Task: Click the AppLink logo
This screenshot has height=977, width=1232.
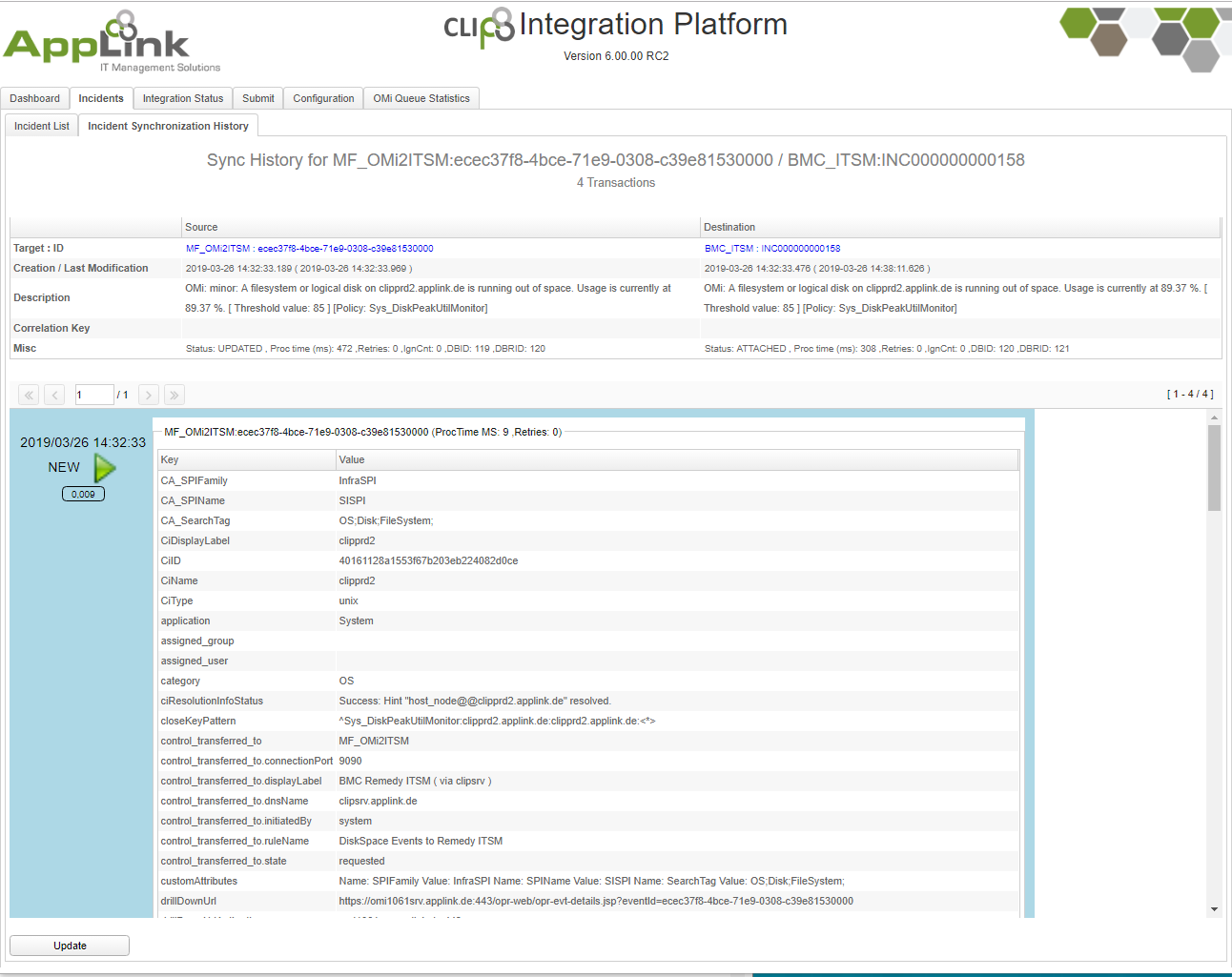Action: click(112, 43)
